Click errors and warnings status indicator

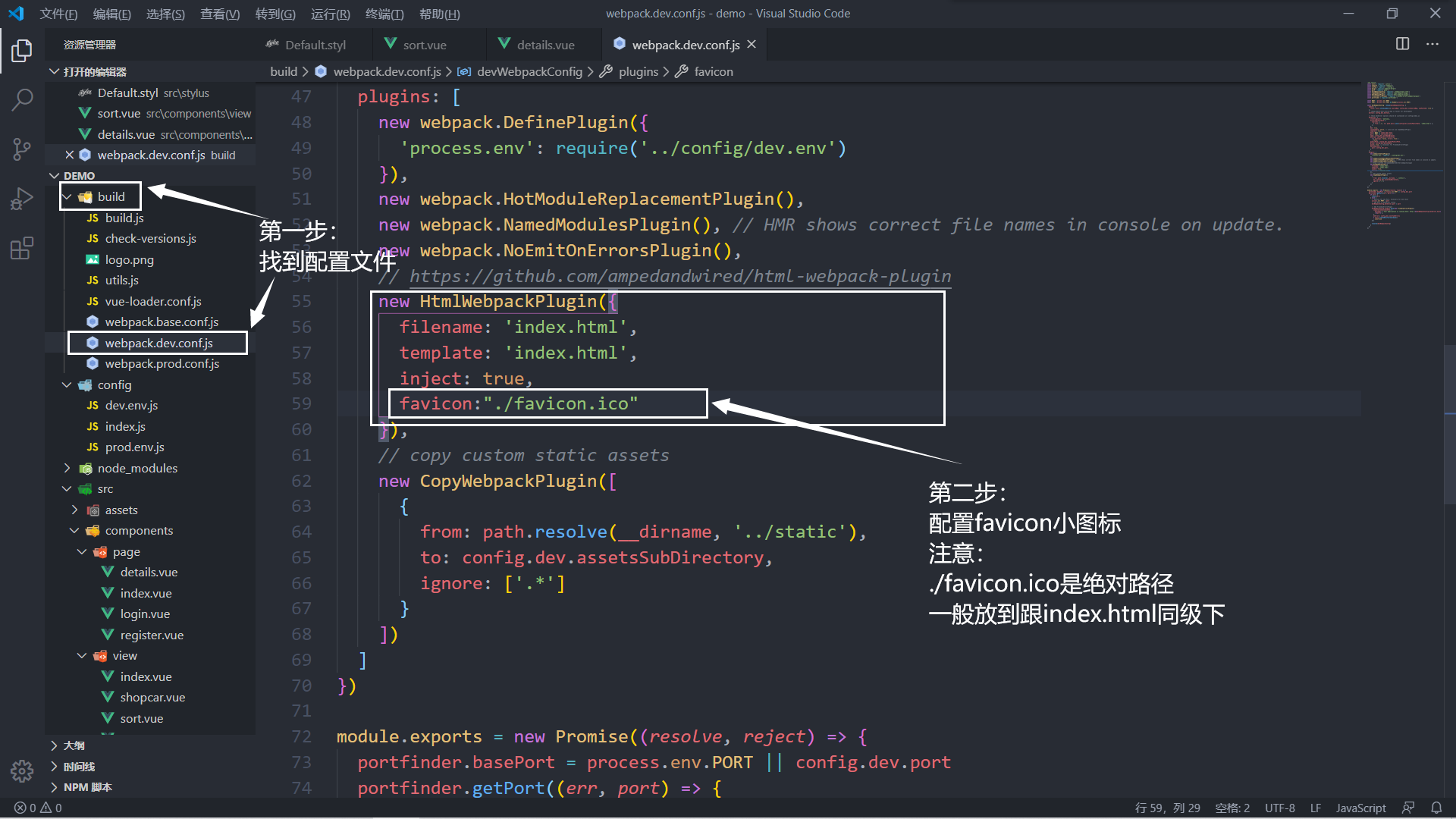38,808
